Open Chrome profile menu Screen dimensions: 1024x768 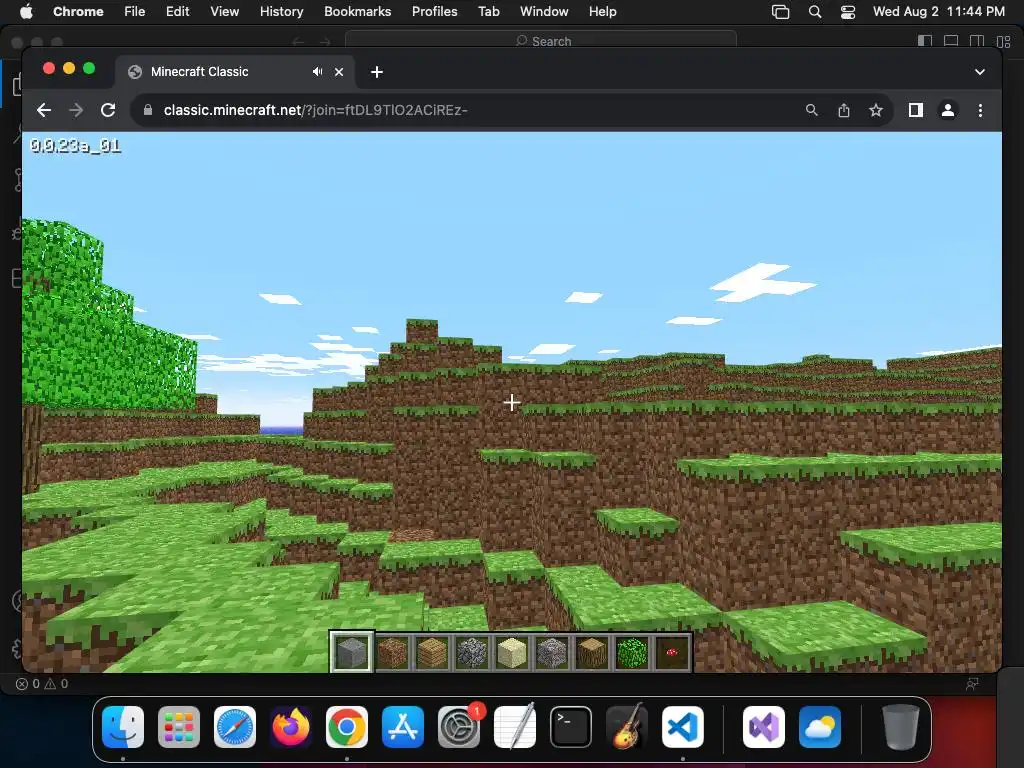[948, 110]
